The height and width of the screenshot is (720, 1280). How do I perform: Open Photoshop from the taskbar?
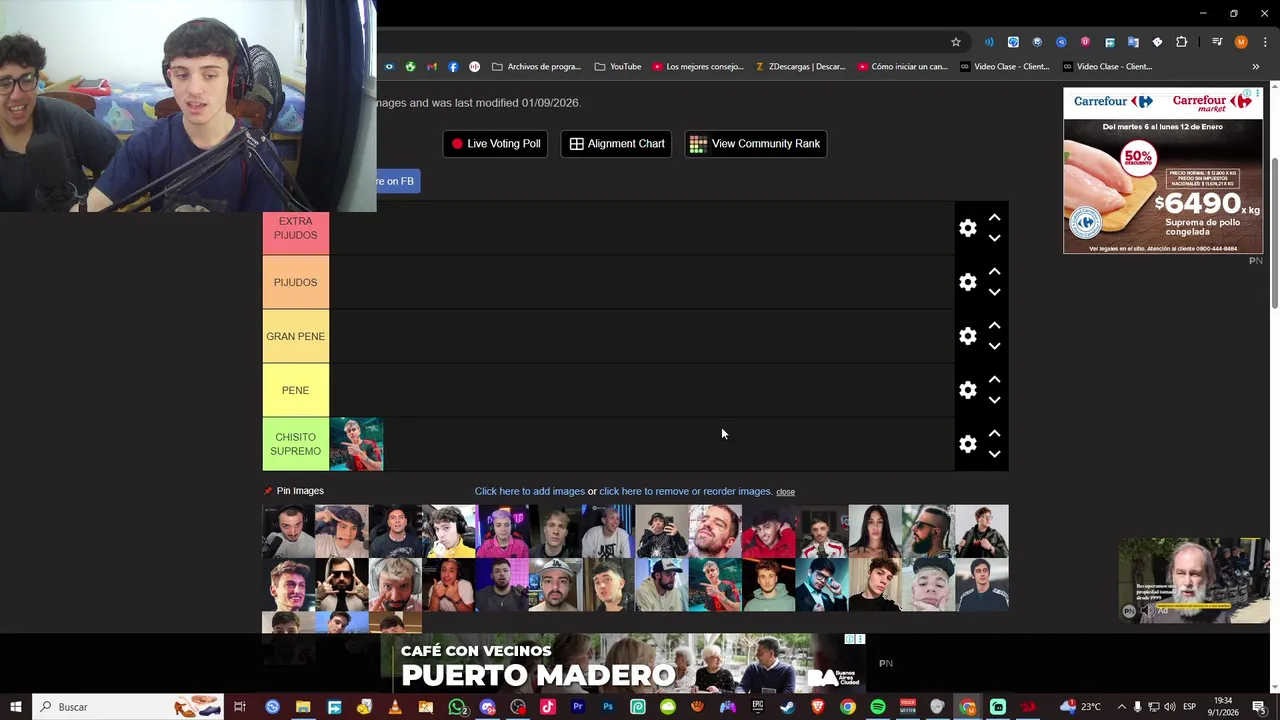pos(607,707)
